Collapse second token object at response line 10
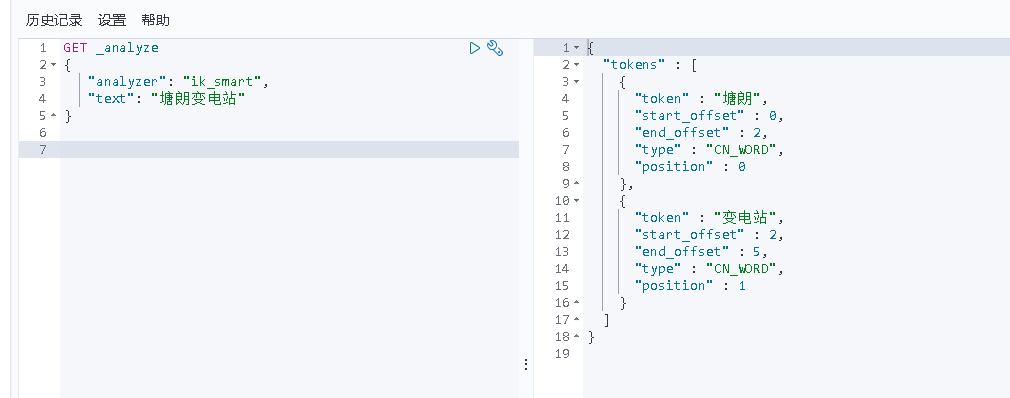 point(576,201)
